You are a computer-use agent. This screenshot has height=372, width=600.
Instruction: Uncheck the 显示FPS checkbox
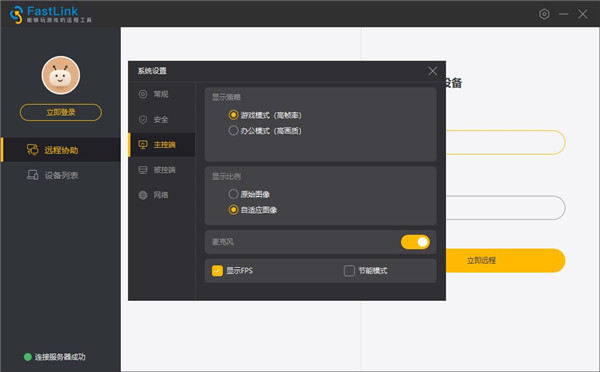pyautogui.click(x=217, y=271)
